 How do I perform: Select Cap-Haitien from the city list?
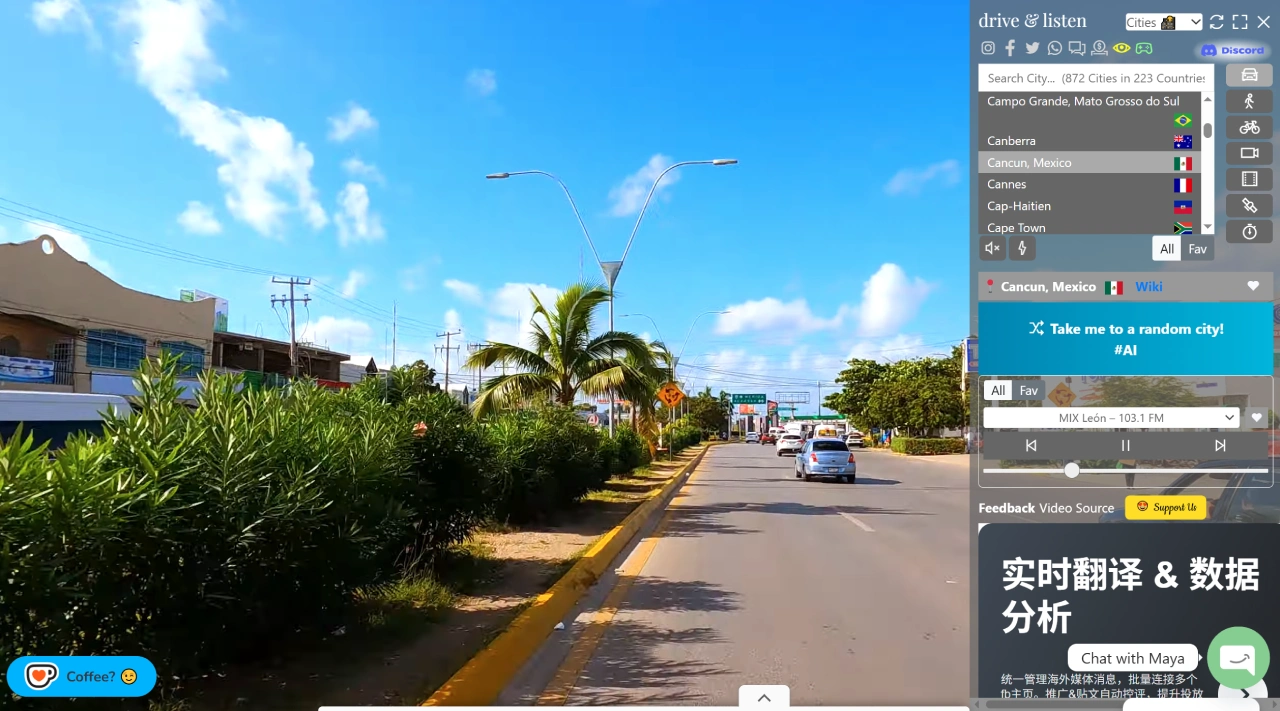[1089, 206]
